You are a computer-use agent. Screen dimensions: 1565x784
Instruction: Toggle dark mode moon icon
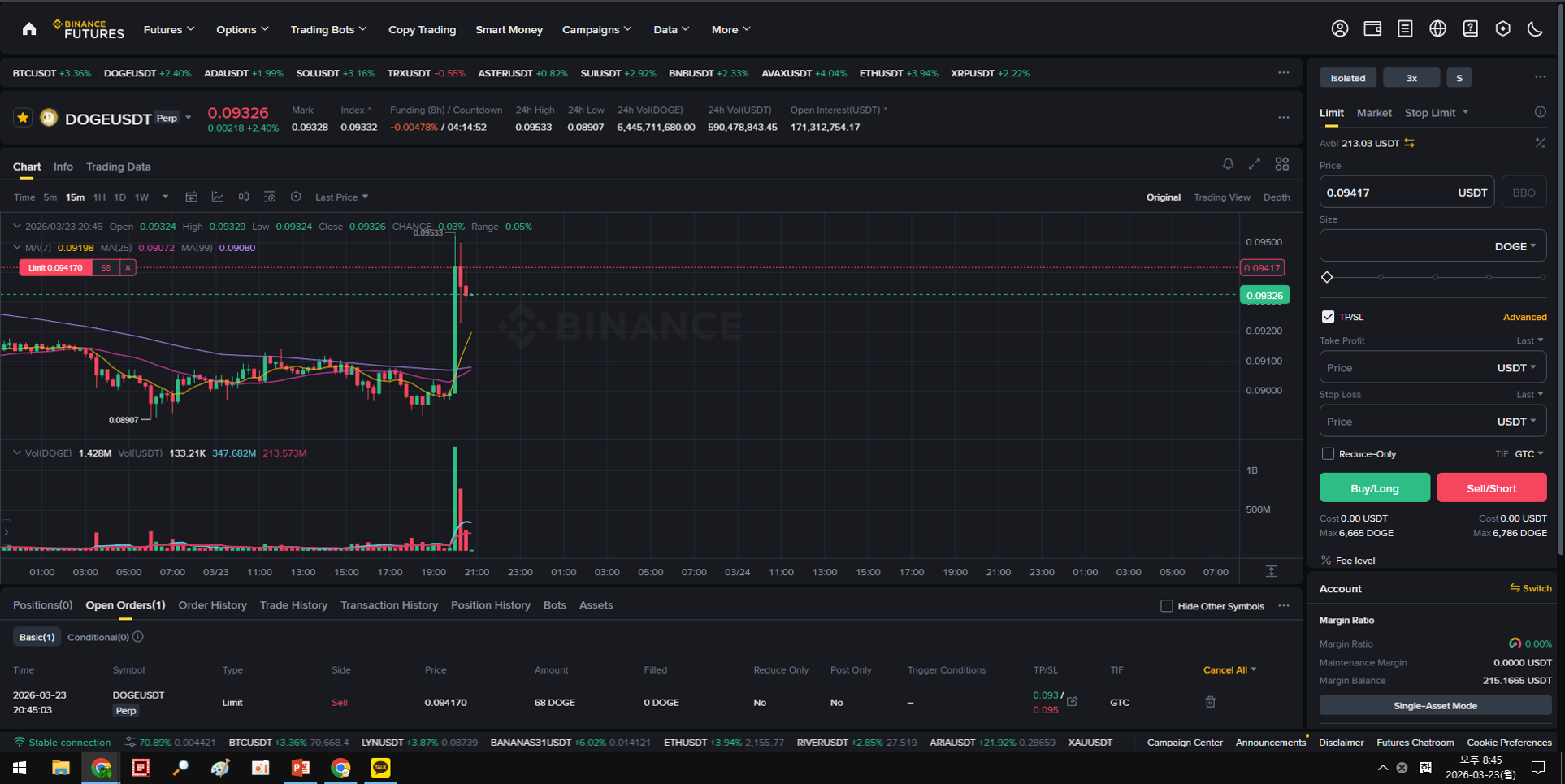(1535, 28)
